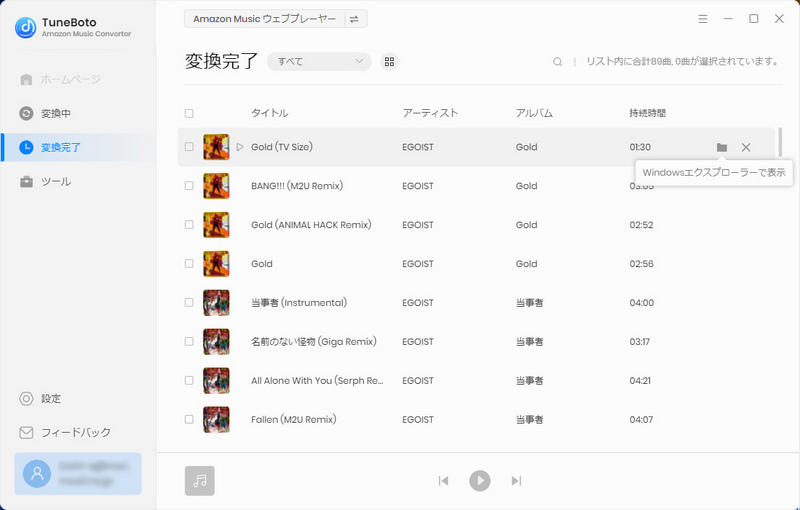Switch to grid view icon
800x510 pixels.
[389, 62]
